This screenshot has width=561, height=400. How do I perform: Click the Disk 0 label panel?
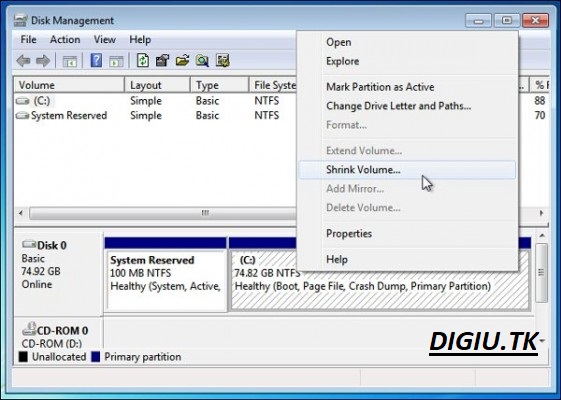pyautogui.click(x=58, y=274)
